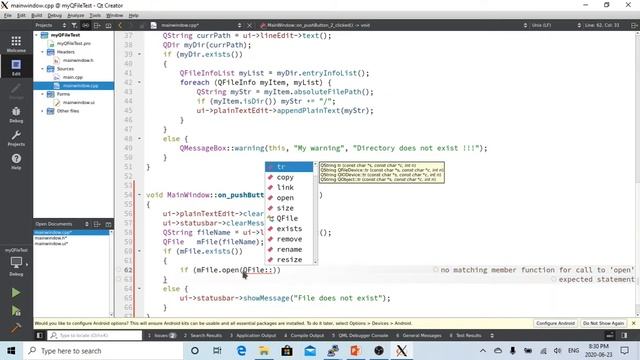Click the Configure Android button

tap(555, 323)
